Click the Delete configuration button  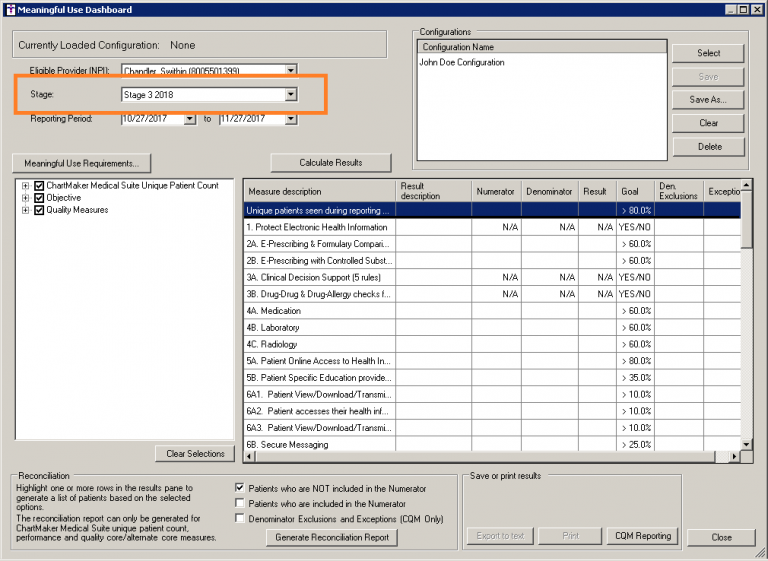708,146
